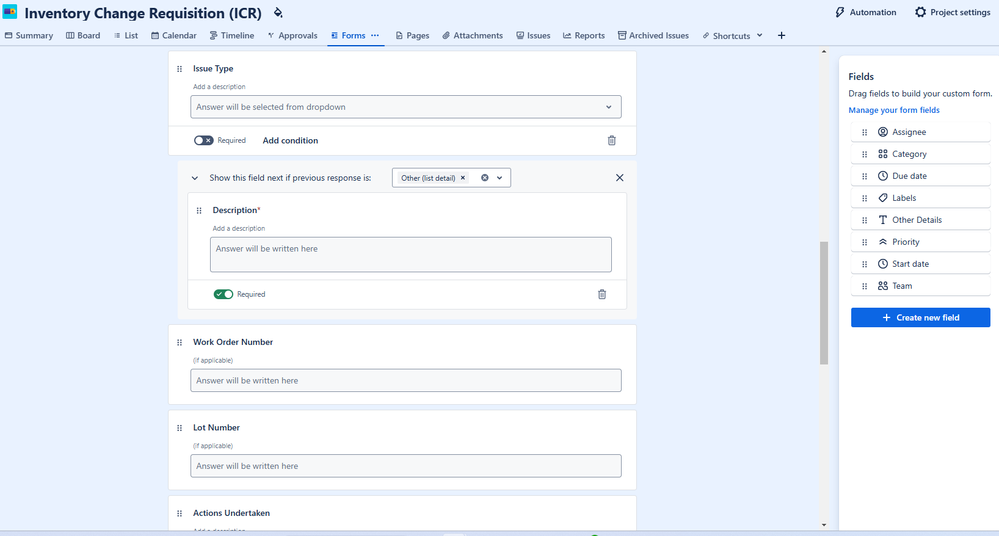Grab the Issue Type field drag handle
Screen dimensions: 999x536
coord(179,69)
